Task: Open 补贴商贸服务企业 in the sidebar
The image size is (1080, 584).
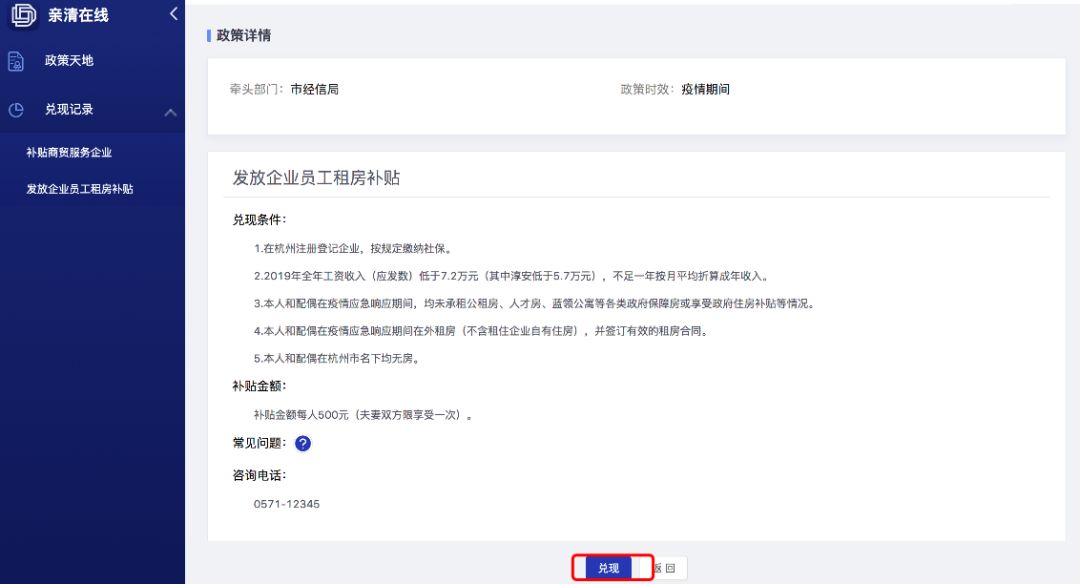Action: pyautogui.click(x=69, y=153)
